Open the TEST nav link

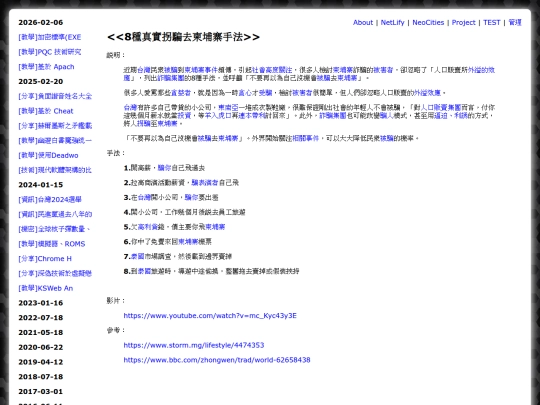point(492,23)
